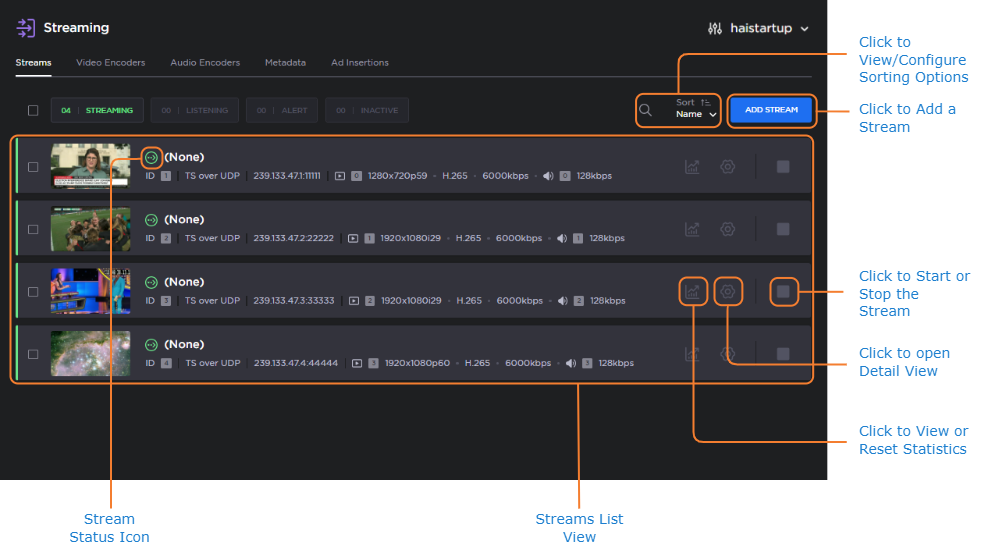Click the Streaming logo icon at top left

tap(26, 28)
